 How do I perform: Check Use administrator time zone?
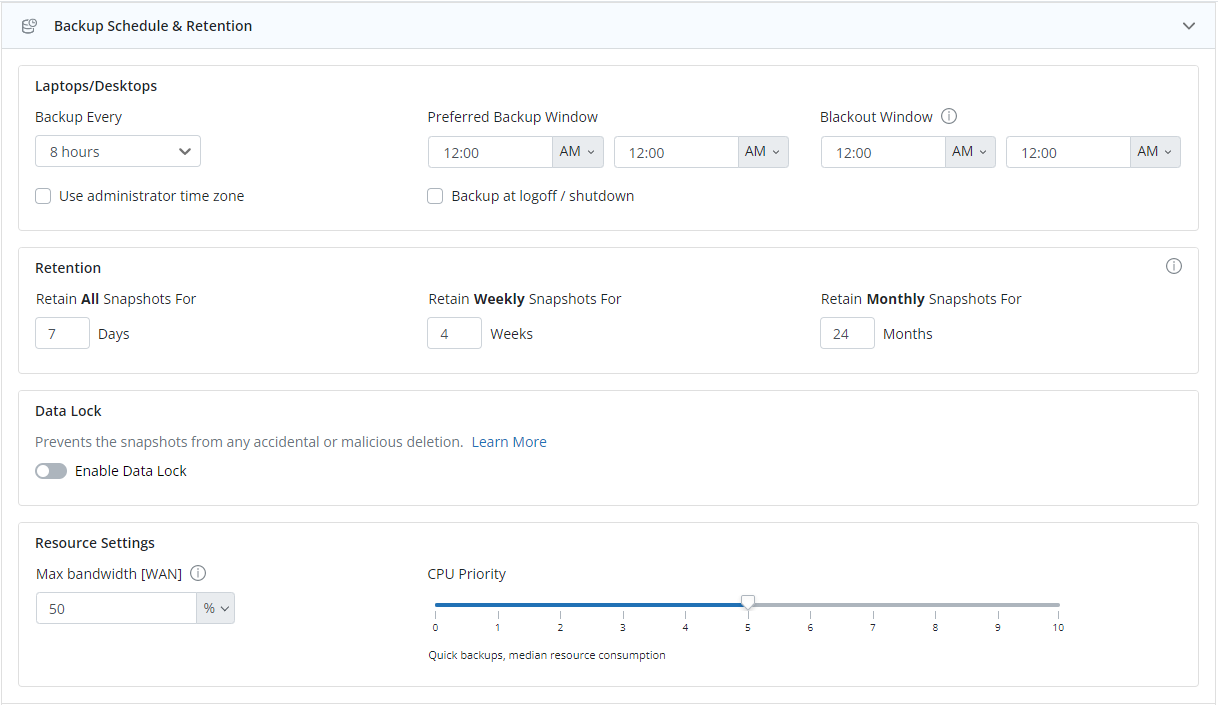pos(43,196)
